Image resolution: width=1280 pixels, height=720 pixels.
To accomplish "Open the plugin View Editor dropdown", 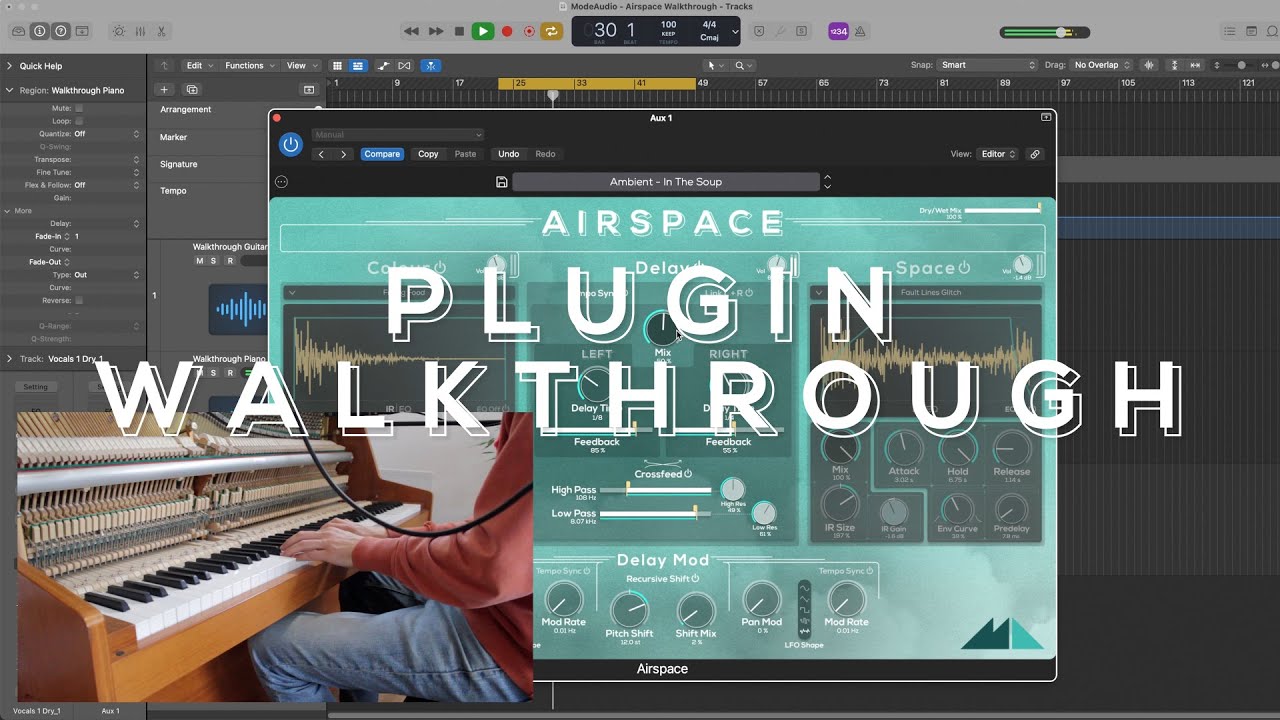I will [998, 154].
